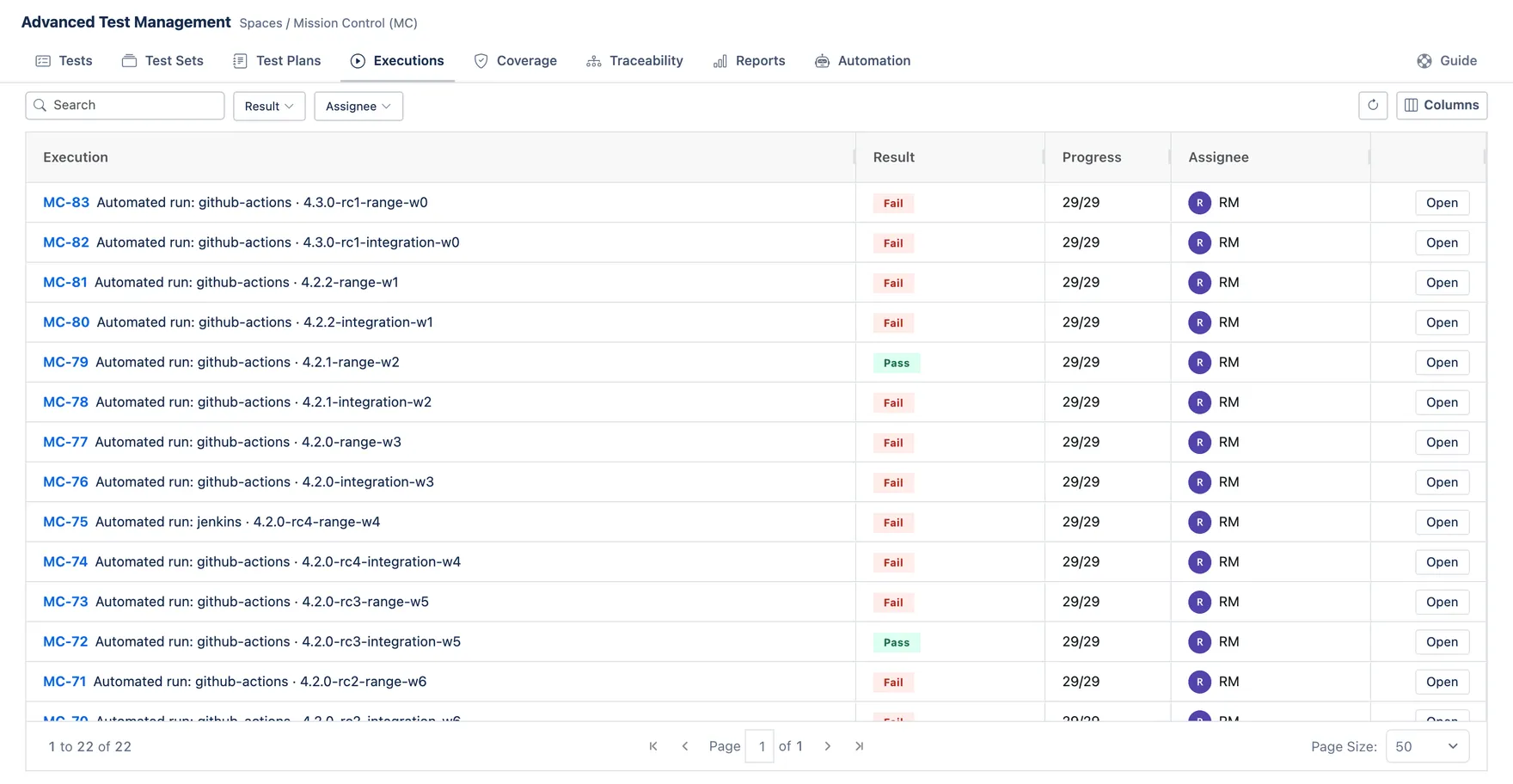Viewport: 1513px width, 784px height.
Task: Select the Executions tab
Action: 397,61
